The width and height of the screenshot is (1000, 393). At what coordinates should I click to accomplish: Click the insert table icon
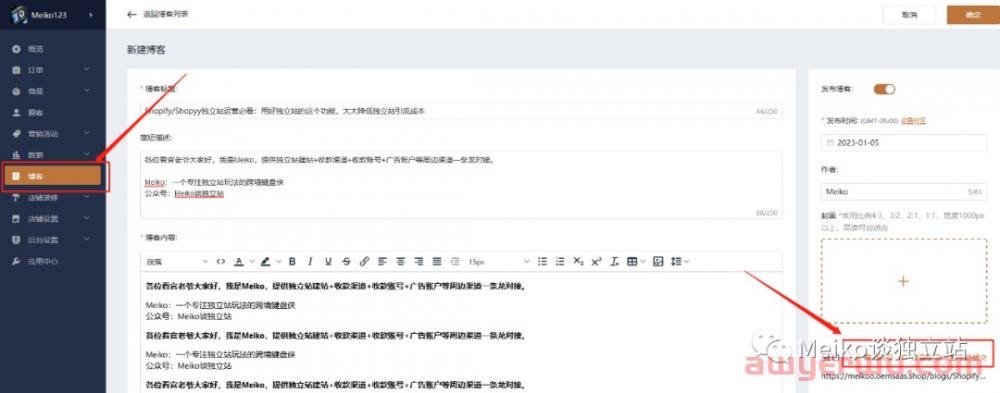click(x=632, y=261)
